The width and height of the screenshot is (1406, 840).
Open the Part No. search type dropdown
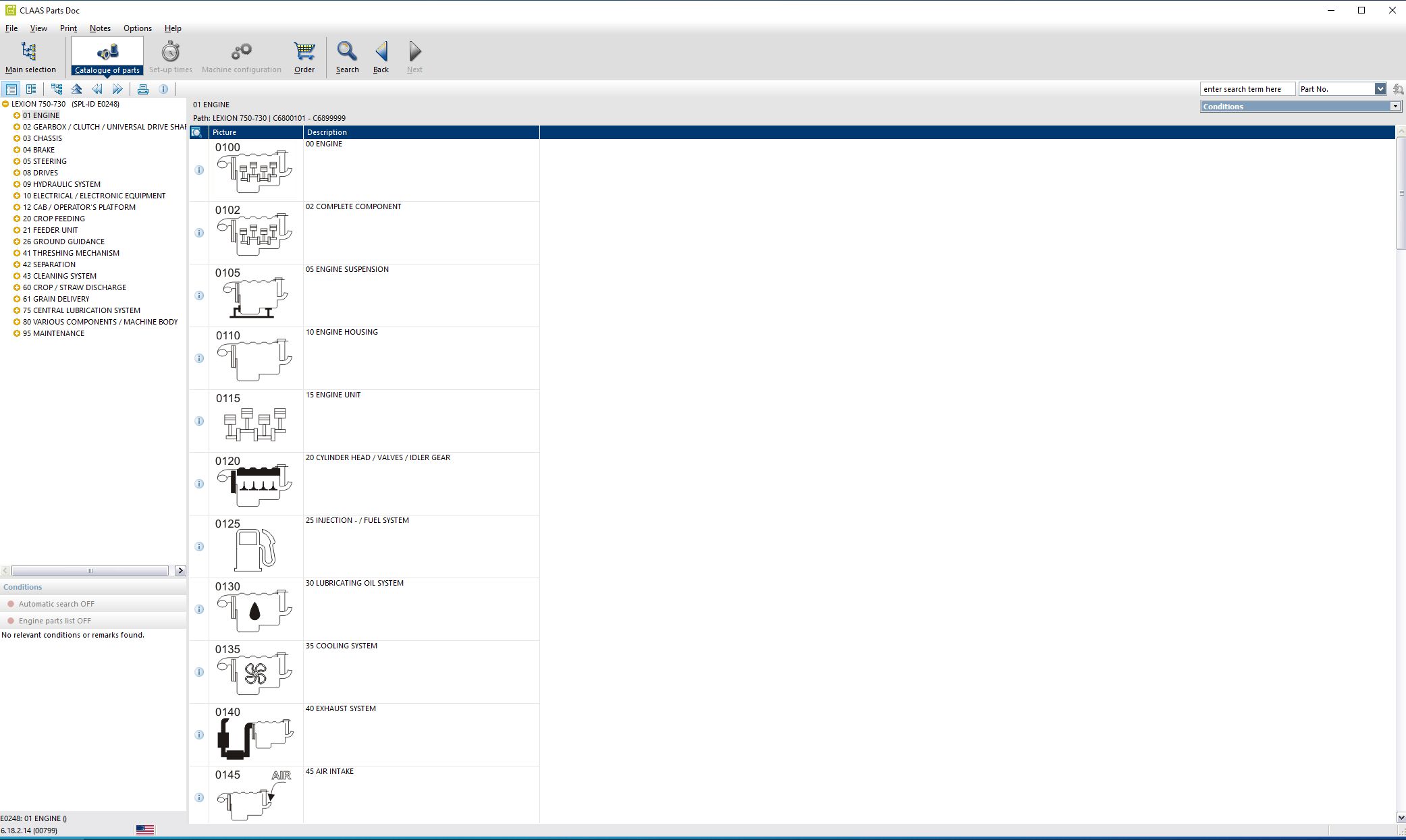(1380, 89)
